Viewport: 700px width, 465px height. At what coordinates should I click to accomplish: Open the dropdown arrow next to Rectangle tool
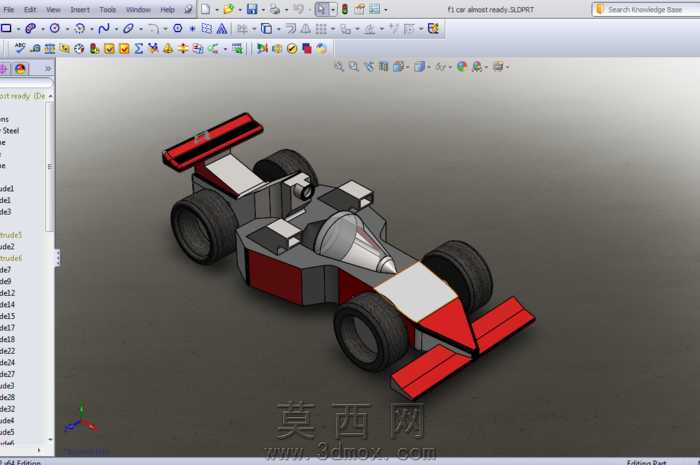tap(18, 29)
